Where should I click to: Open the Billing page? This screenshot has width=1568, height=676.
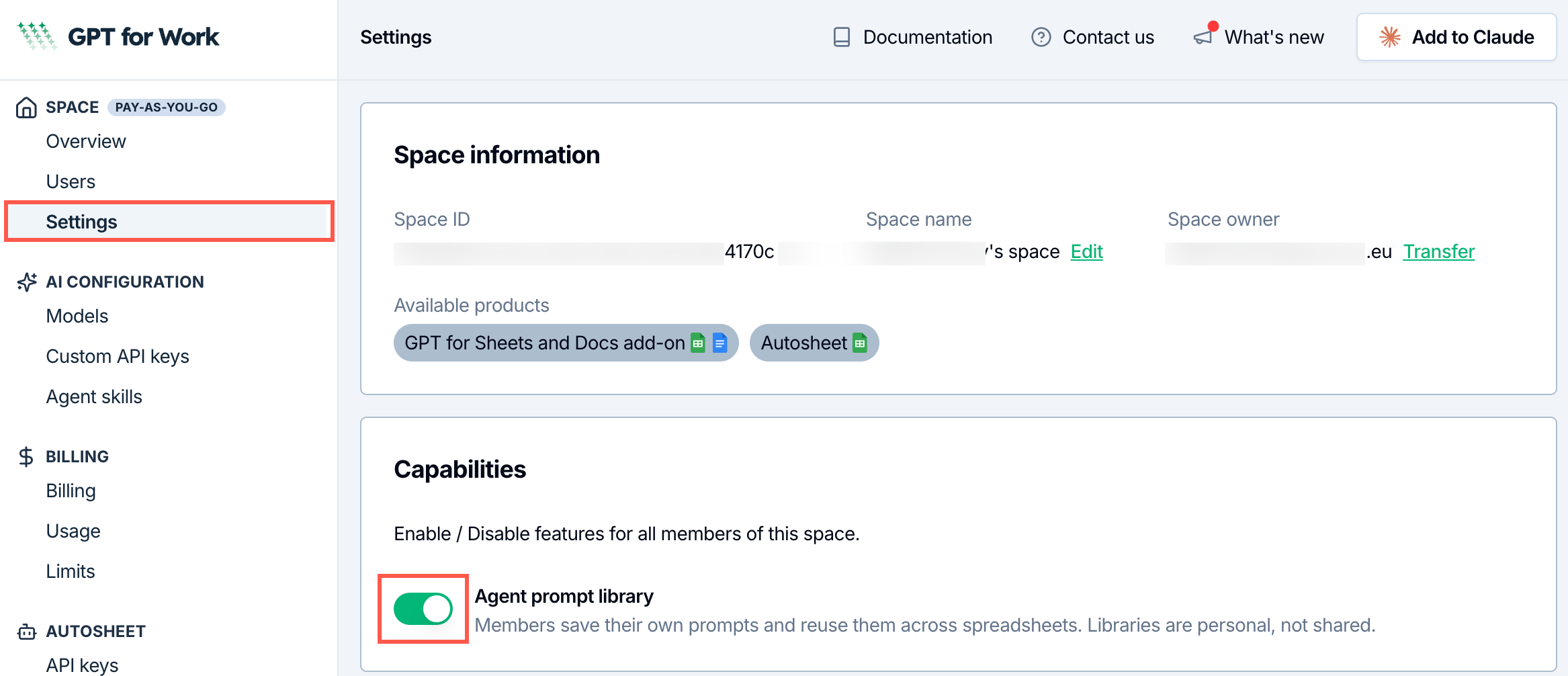pos(71,491)
